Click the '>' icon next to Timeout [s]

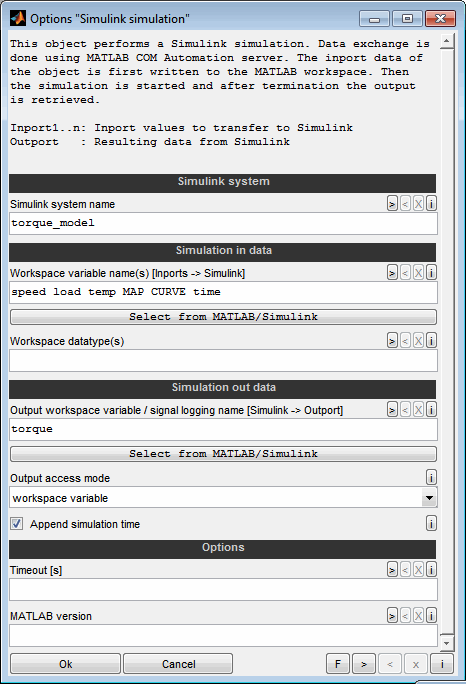coord(392,569)
